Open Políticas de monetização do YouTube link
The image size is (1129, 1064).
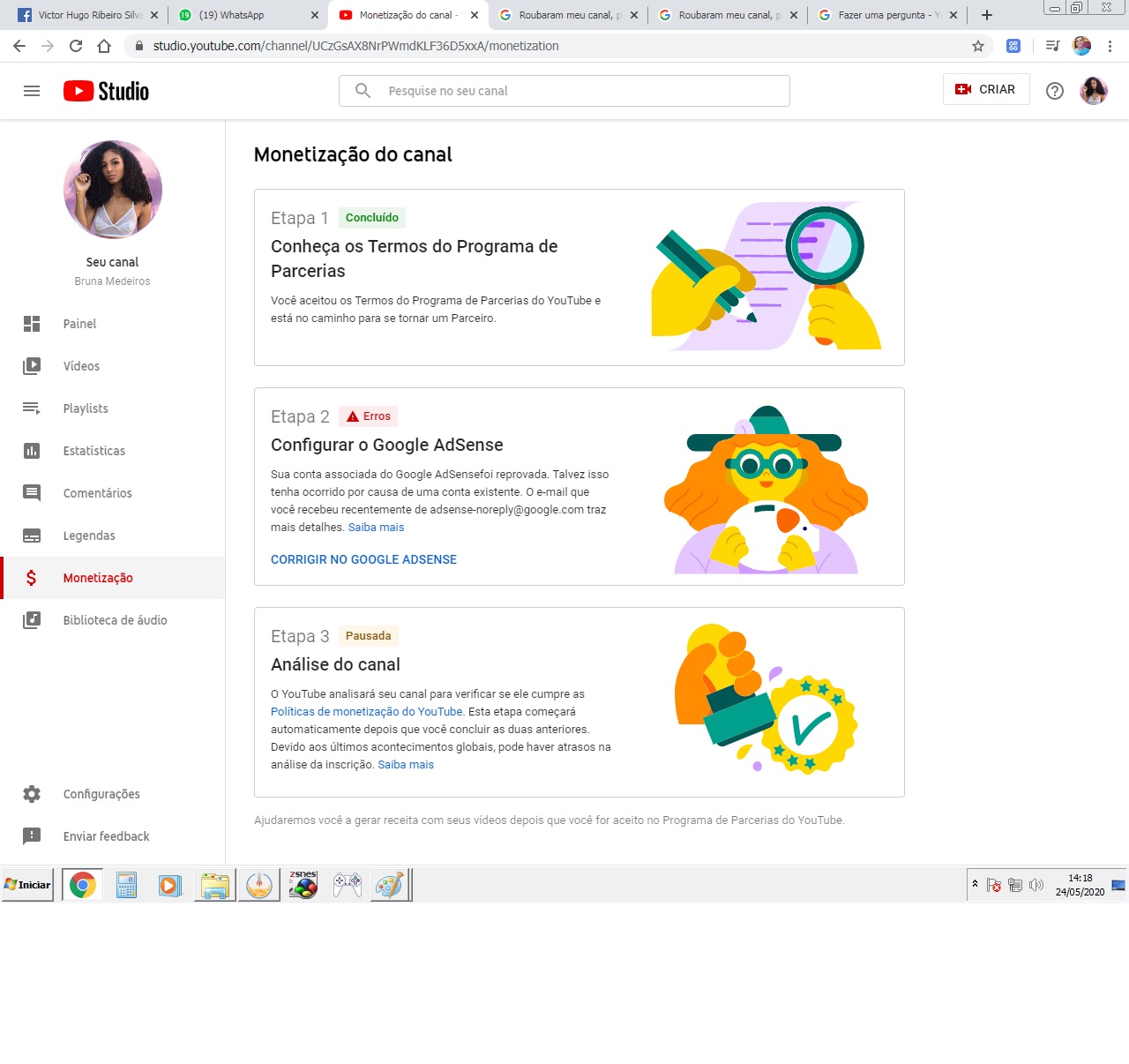(x=367, y=712)
